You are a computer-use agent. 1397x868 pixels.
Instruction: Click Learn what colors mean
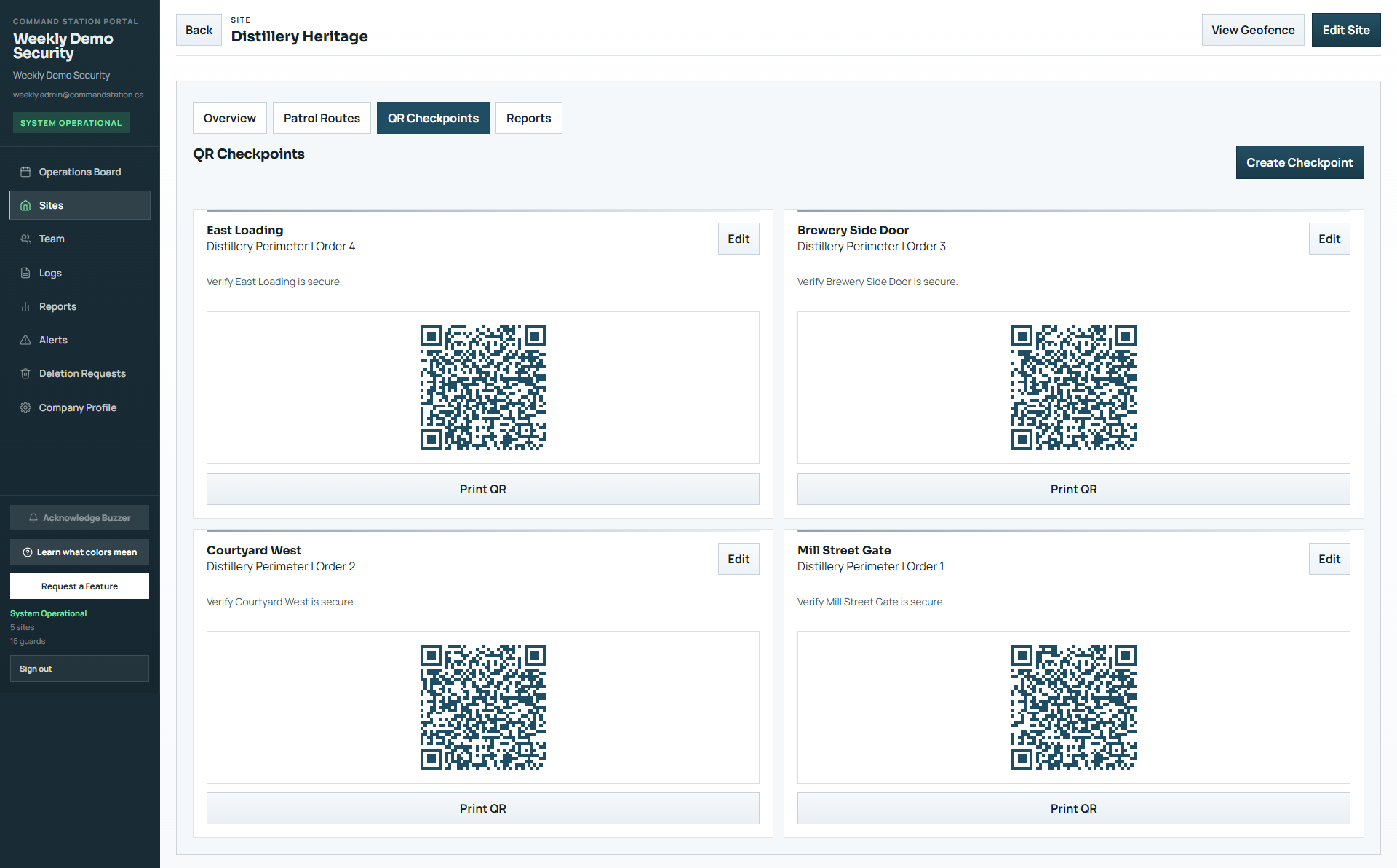[80, 552]
